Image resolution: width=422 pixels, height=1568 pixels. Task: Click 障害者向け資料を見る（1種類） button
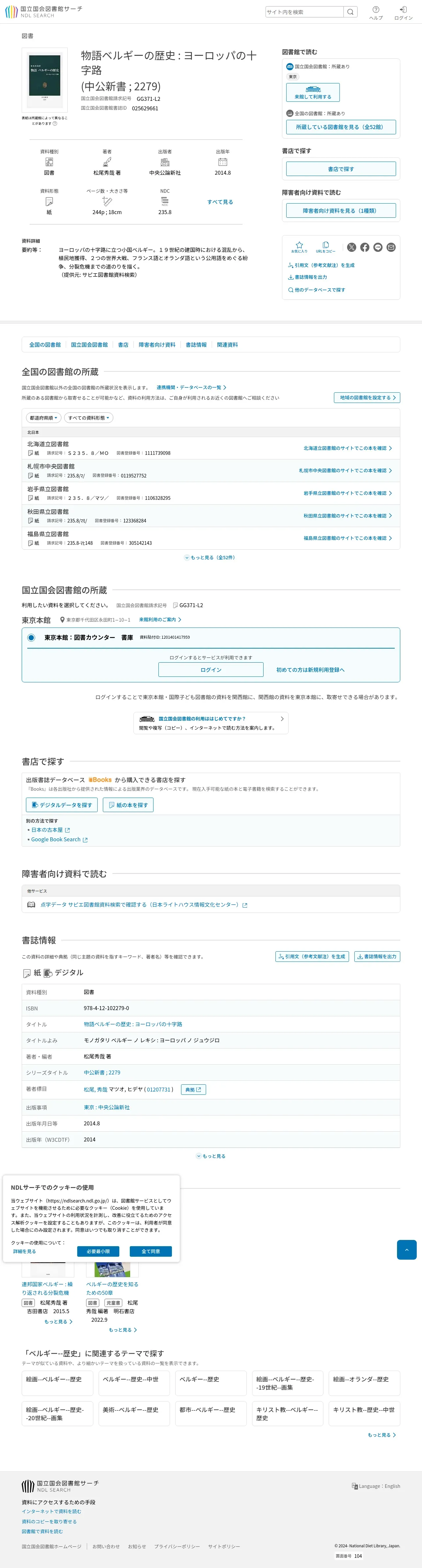tap(341, 210)
